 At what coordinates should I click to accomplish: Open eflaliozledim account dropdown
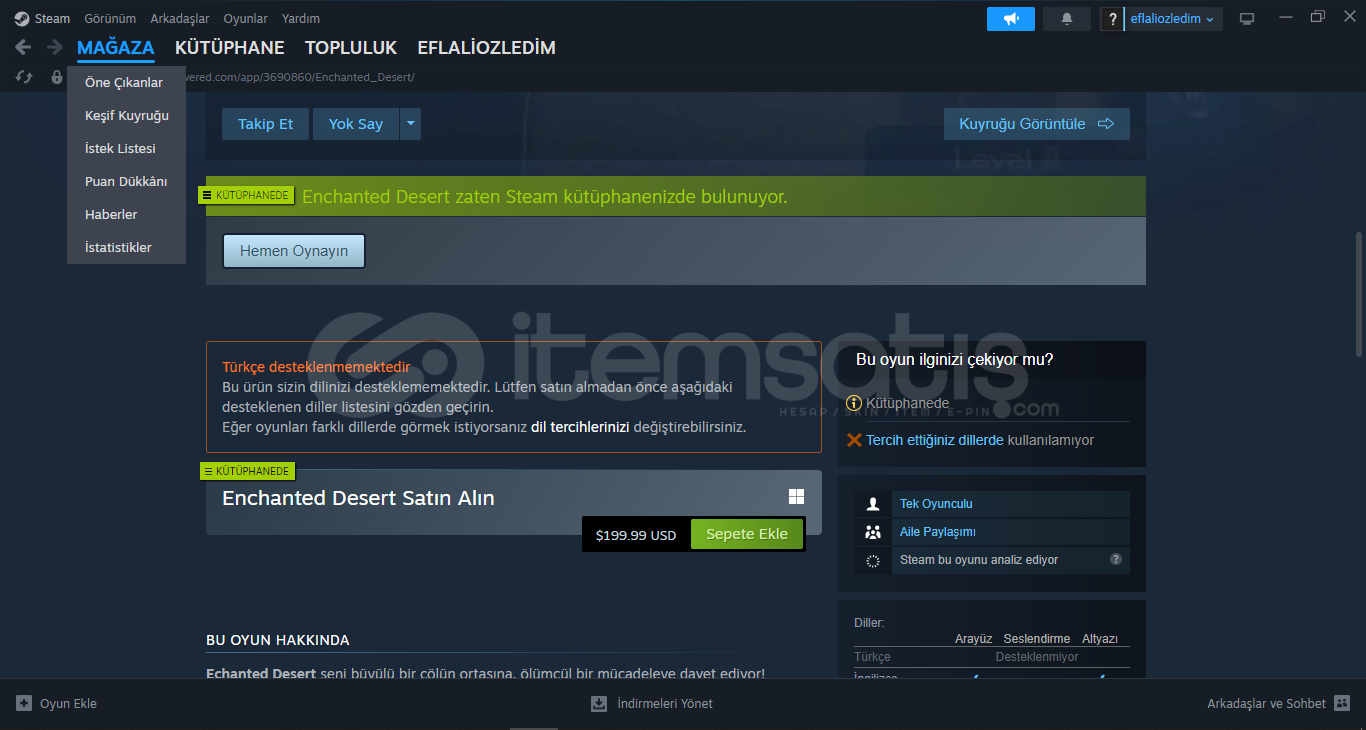(x=1172, y=19)
